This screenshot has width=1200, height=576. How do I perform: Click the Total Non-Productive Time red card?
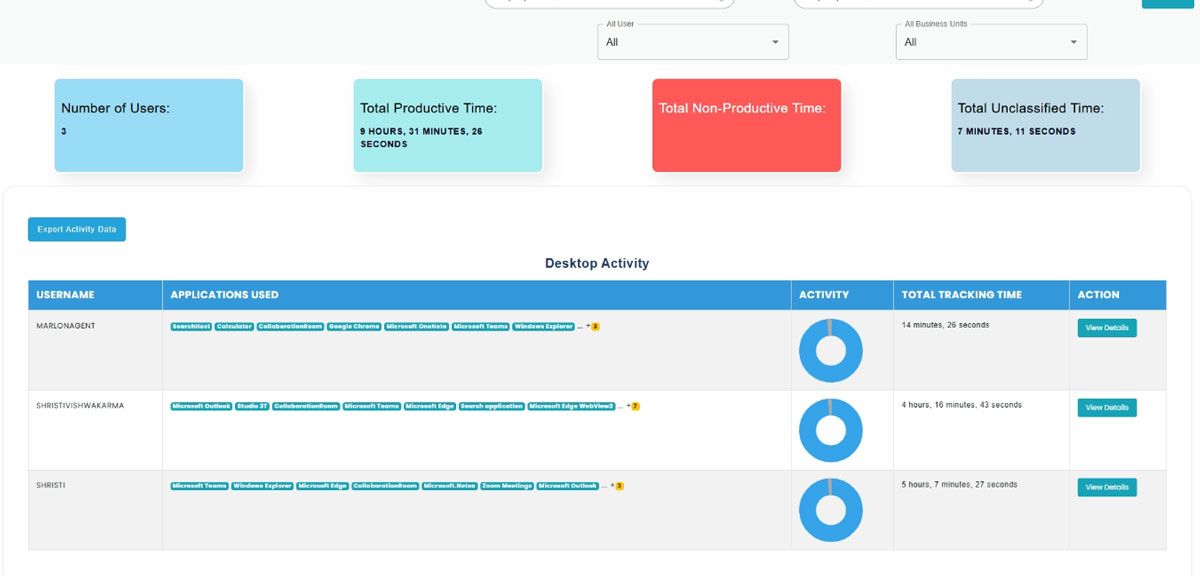tap(746, 125)
